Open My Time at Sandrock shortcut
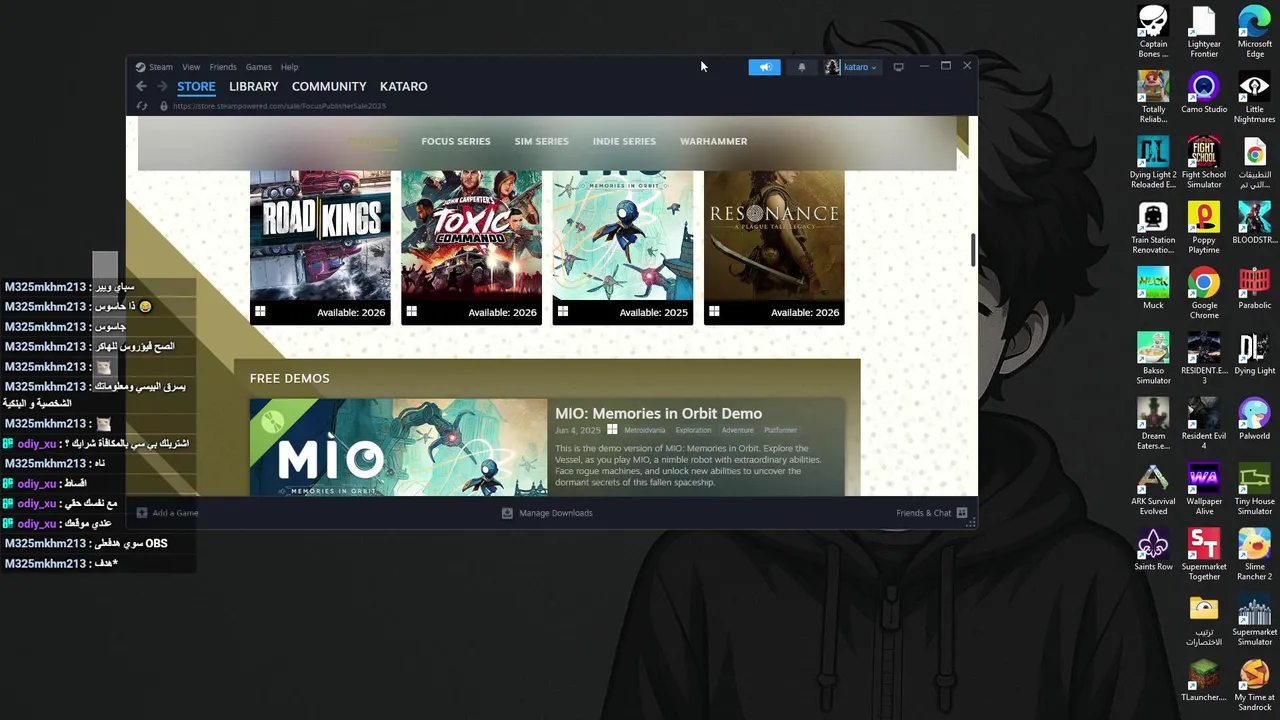The image size is (1280, 720). point(1255,685)
